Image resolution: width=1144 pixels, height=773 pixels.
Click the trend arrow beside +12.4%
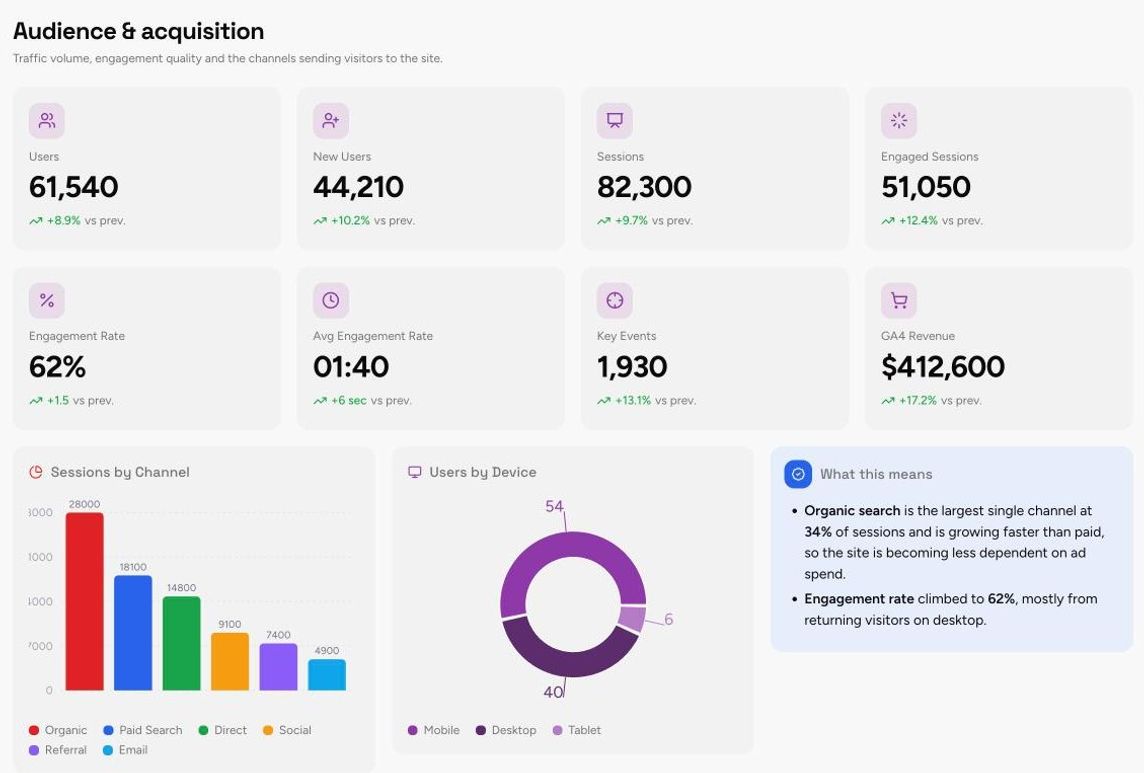tap(888, 220)
